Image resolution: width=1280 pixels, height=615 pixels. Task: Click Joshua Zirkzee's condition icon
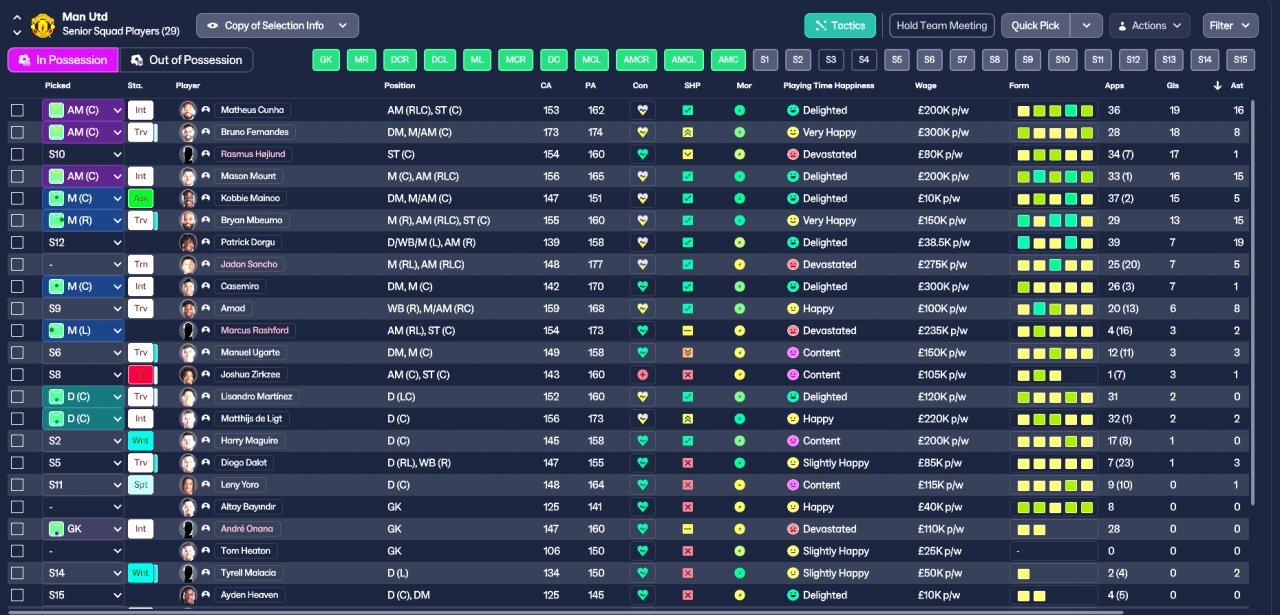click(642, 374)
